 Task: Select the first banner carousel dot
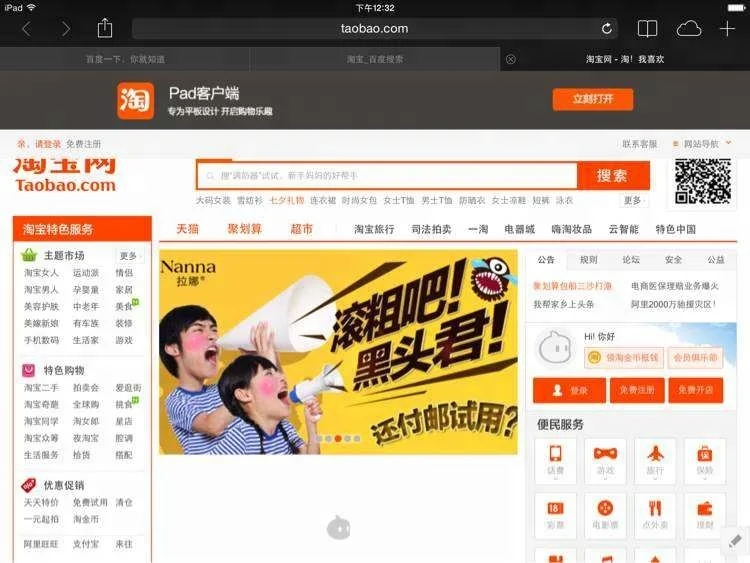coord(319,439)
